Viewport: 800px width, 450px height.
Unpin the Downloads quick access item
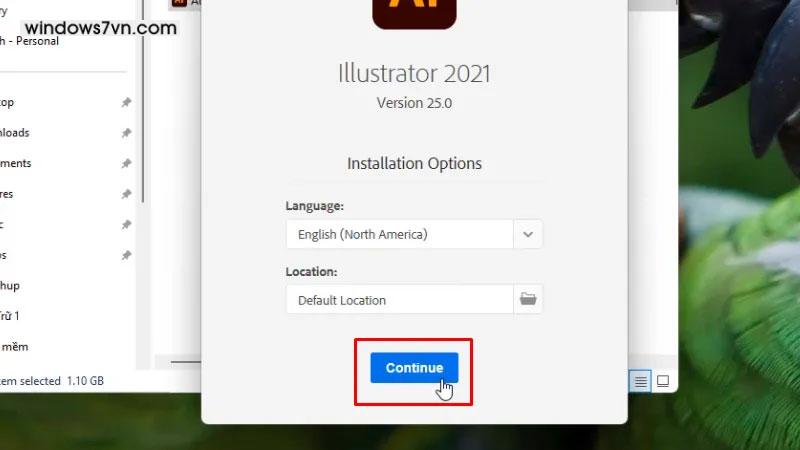tap(126, 133)
